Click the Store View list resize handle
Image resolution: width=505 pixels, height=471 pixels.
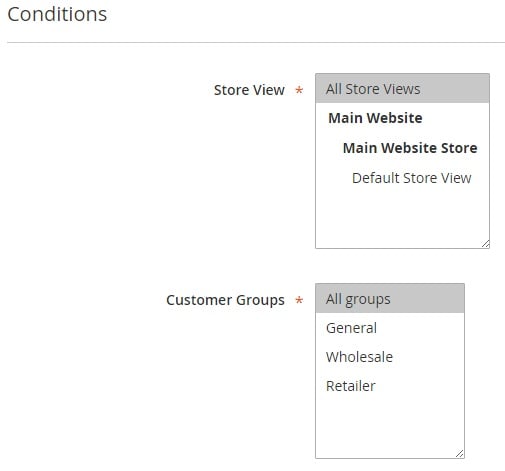[485, 244]
